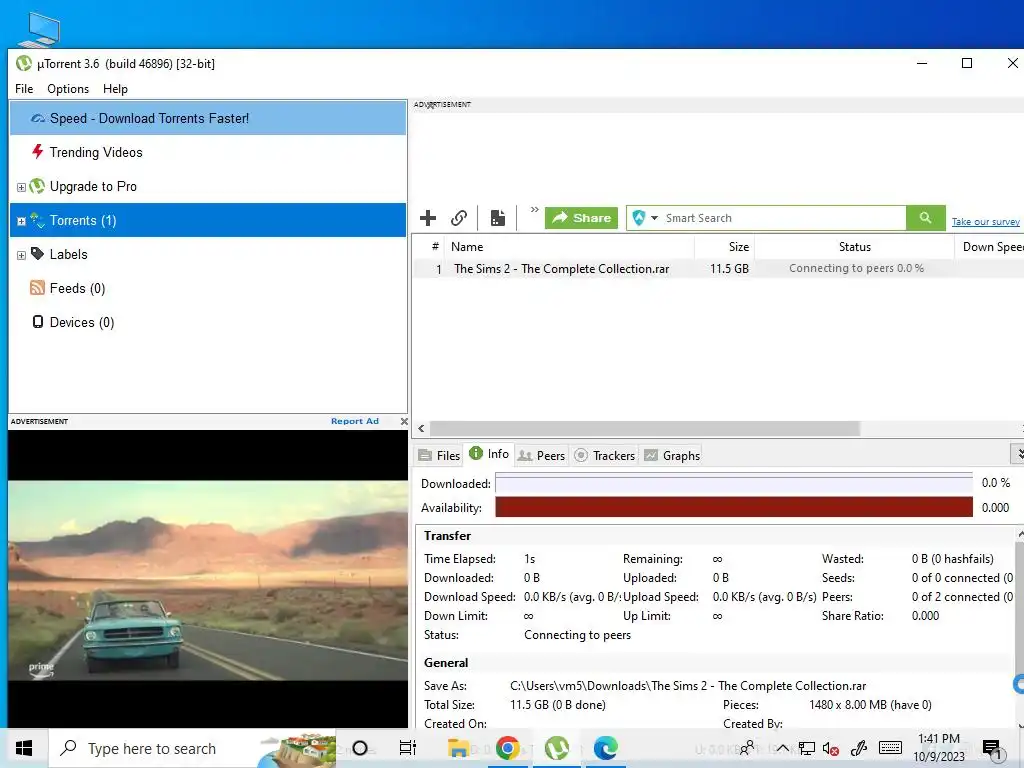Click the Labels tag icon

click(x=37, y=253)
